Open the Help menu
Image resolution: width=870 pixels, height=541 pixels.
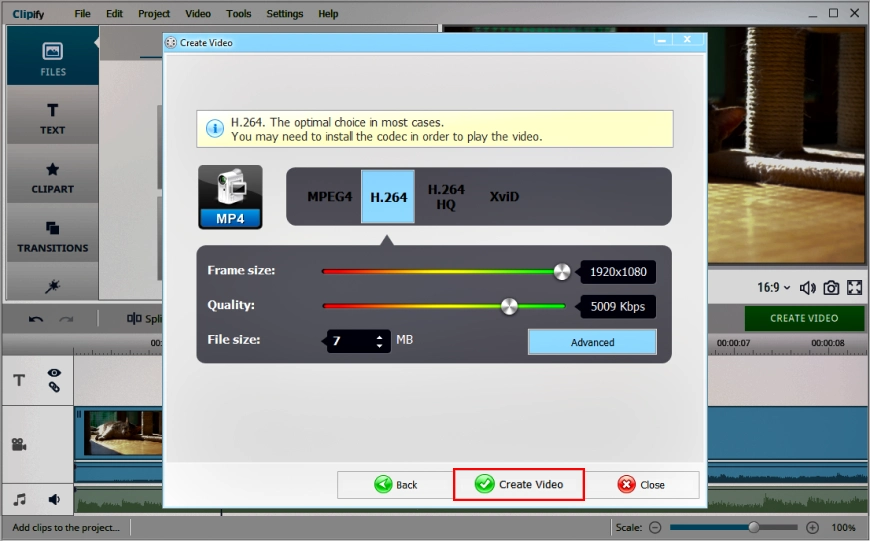(328, 13)
